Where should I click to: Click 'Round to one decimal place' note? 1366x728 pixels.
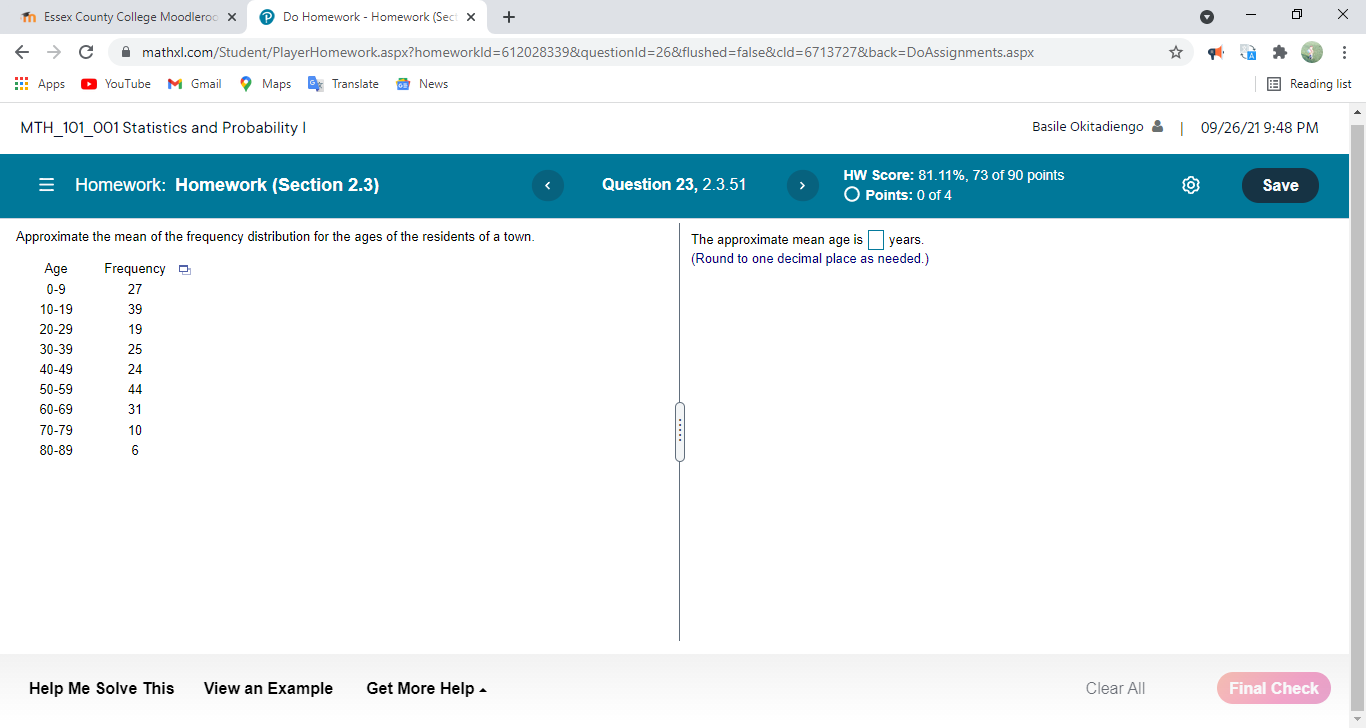[810, 259]
